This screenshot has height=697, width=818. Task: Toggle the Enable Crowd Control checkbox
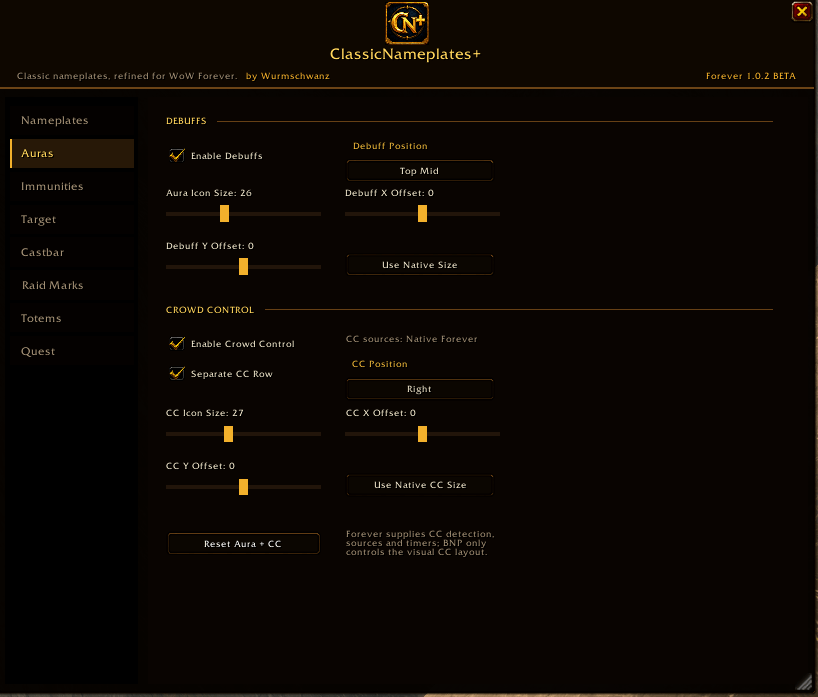(x=177, y=343)
